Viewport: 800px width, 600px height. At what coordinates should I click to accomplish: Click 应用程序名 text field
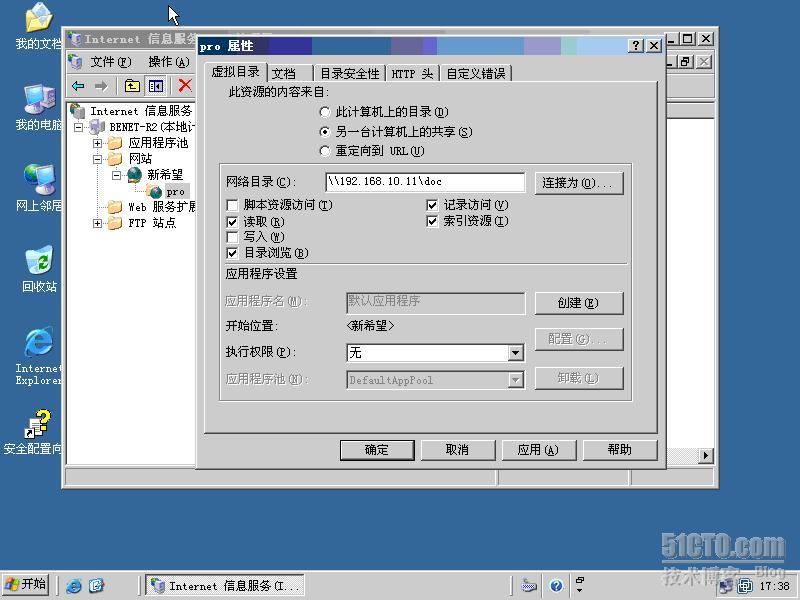(x=435, y=302)
